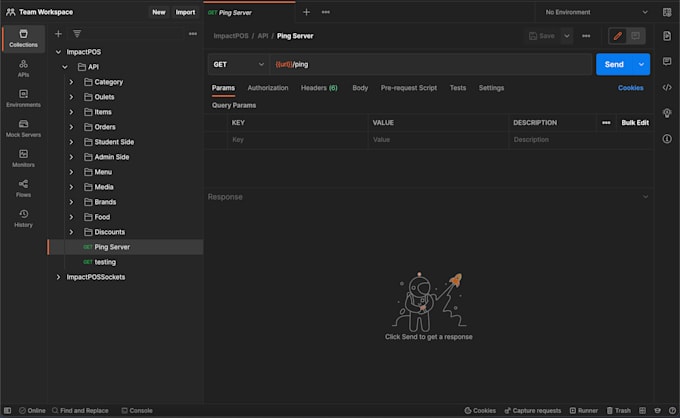Switch to the Body tab
The image size is (680, 418).
point(360,88)
